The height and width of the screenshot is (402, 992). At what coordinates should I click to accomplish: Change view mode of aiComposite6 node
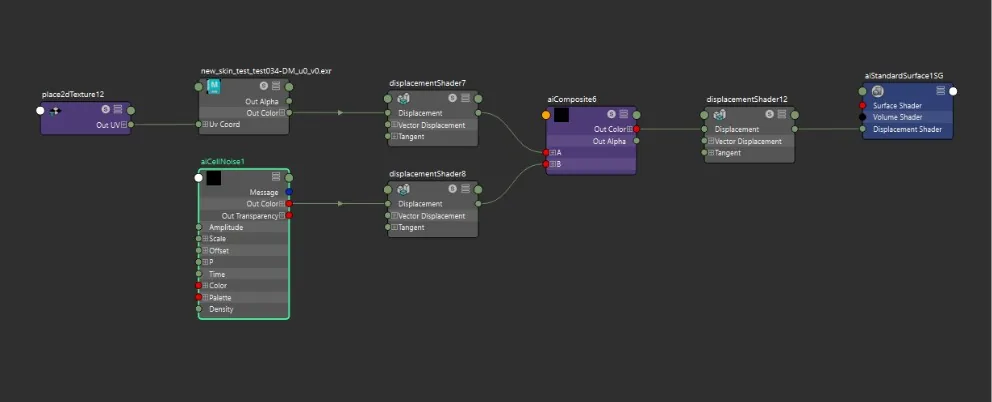624,114
